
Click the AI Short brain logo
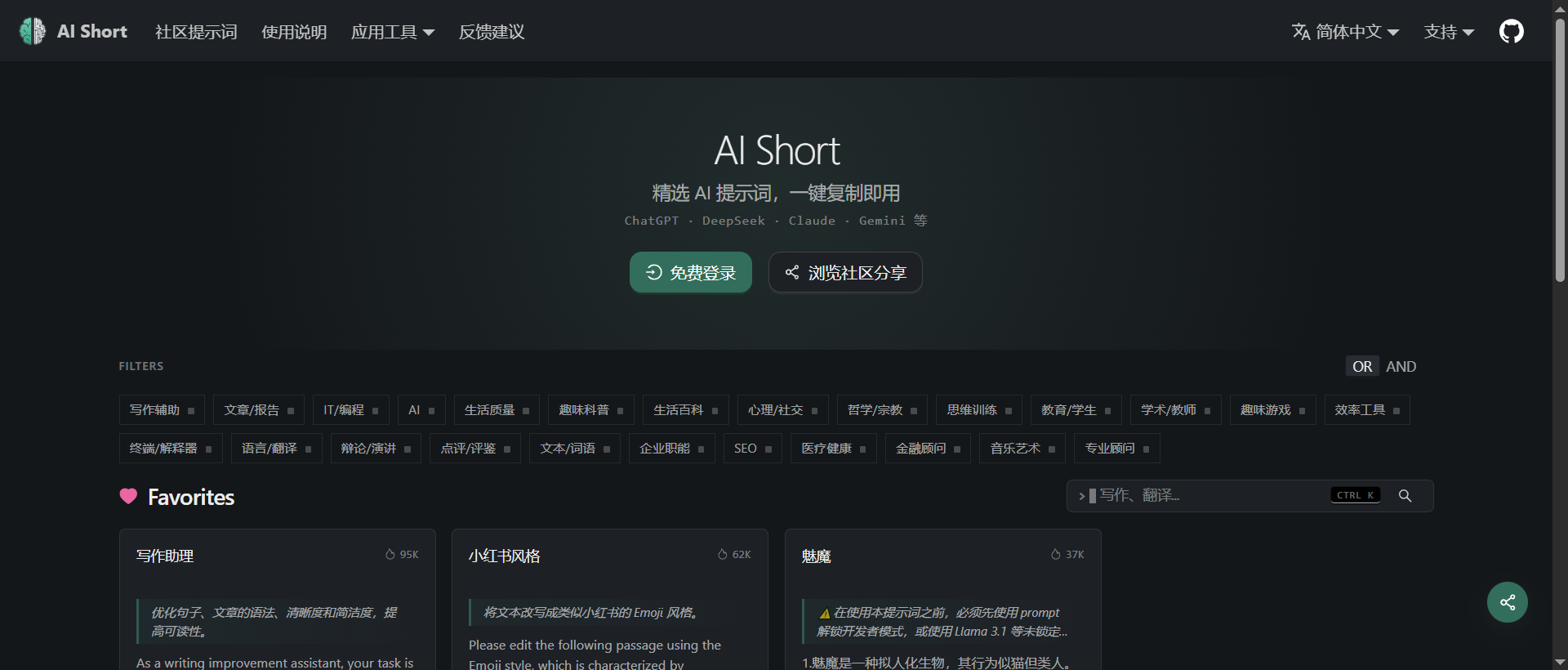point(33,31)
